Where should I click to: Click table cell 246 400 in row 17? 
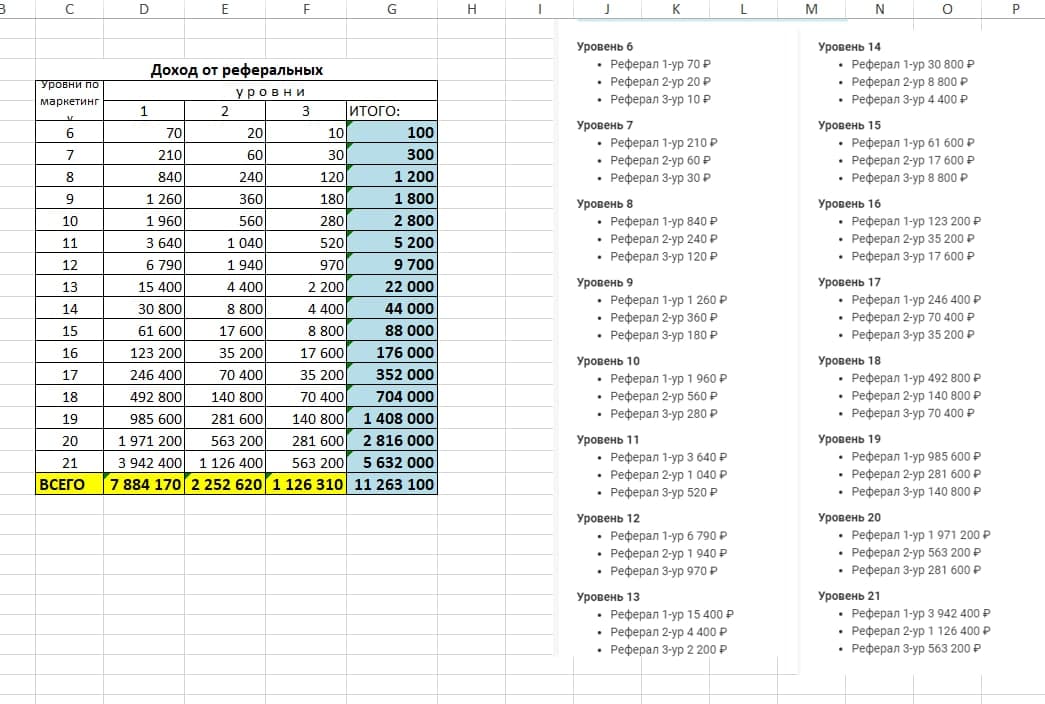(x=144, y=375)
